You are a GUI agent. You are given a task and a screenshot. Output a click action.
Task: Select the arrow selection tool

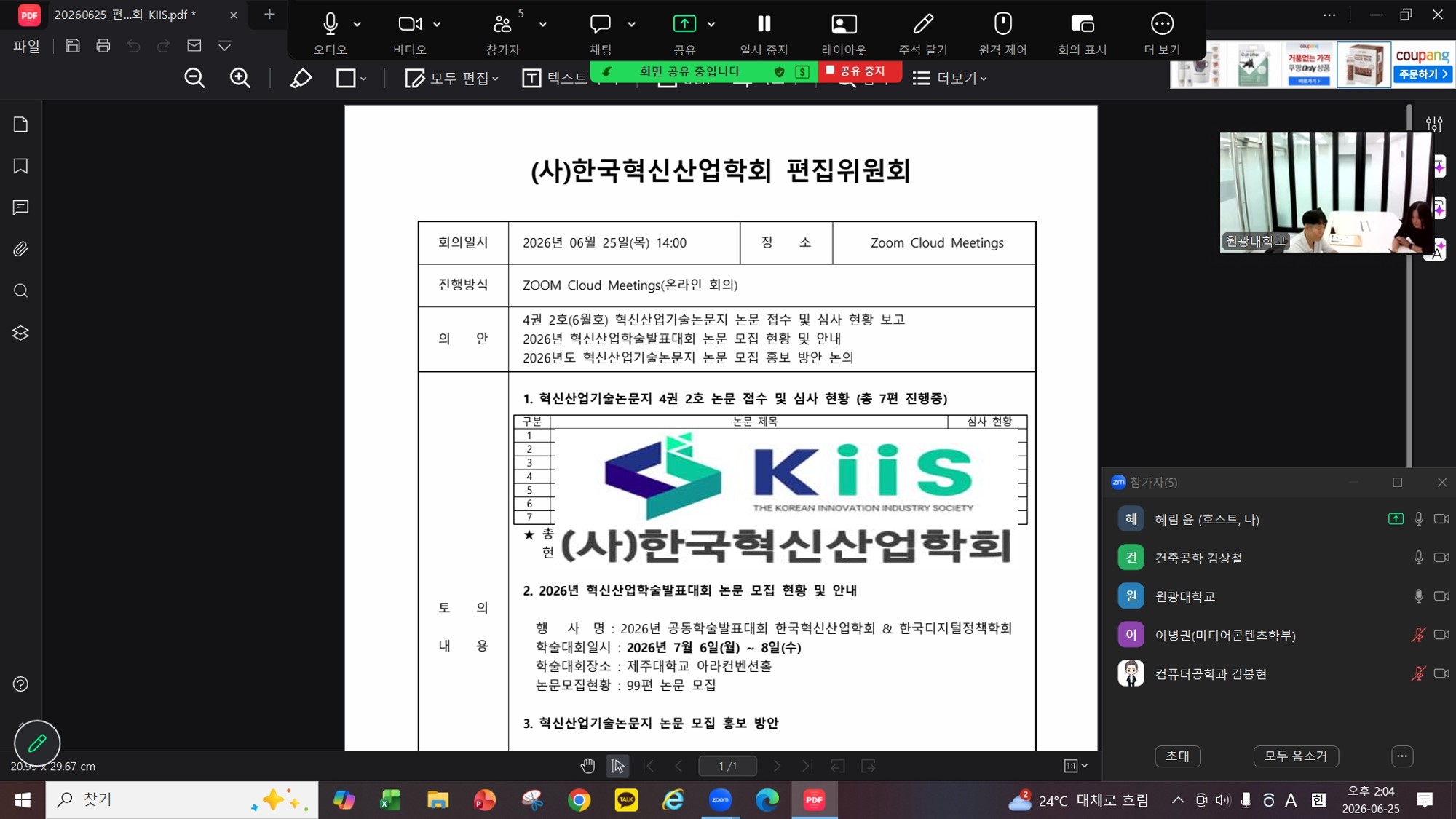click(x=617, y=766)
